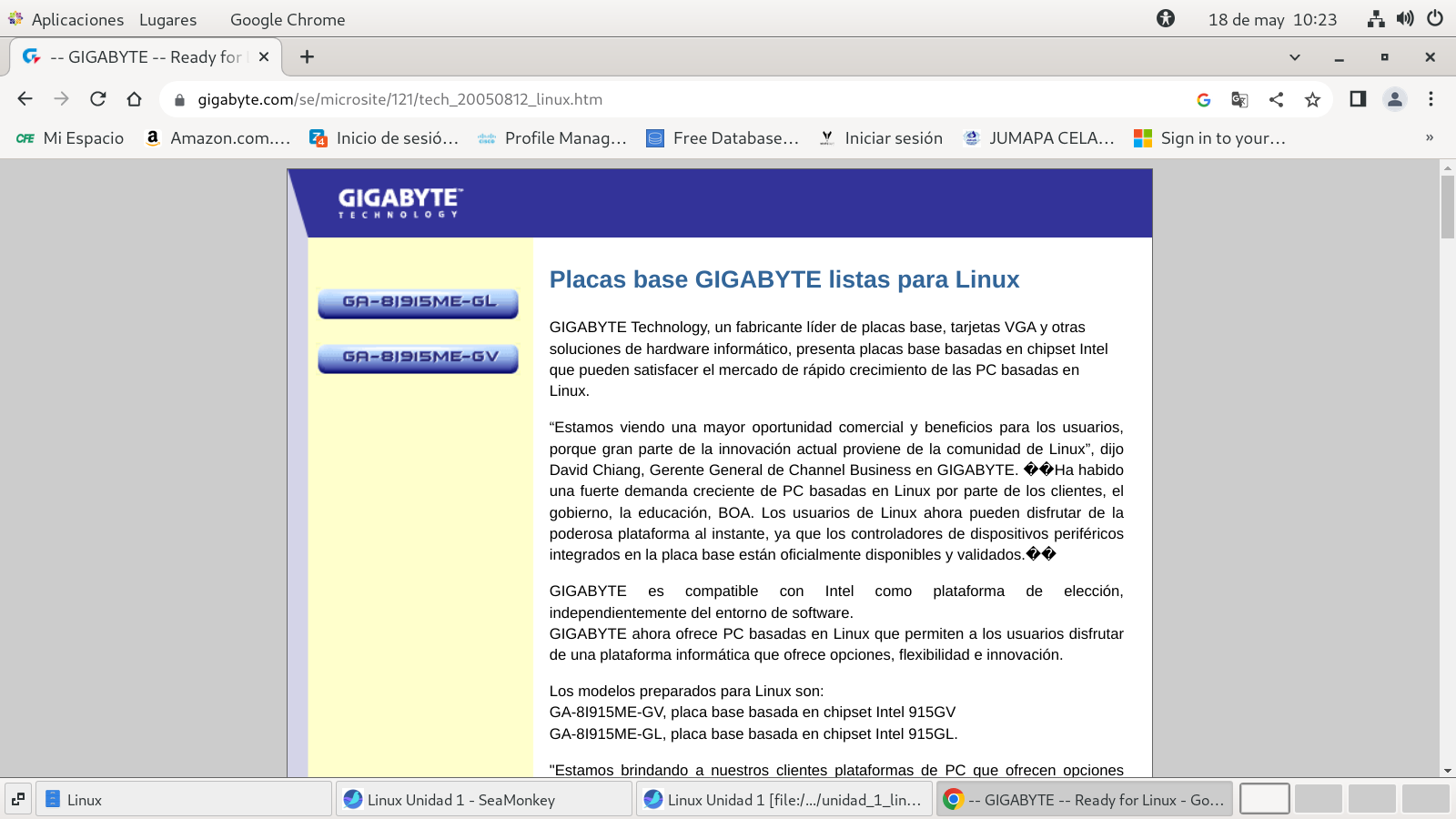The image size is (1456, 819).
Task: Show hidden bookmarks overflow
Action: (1429, 138)
